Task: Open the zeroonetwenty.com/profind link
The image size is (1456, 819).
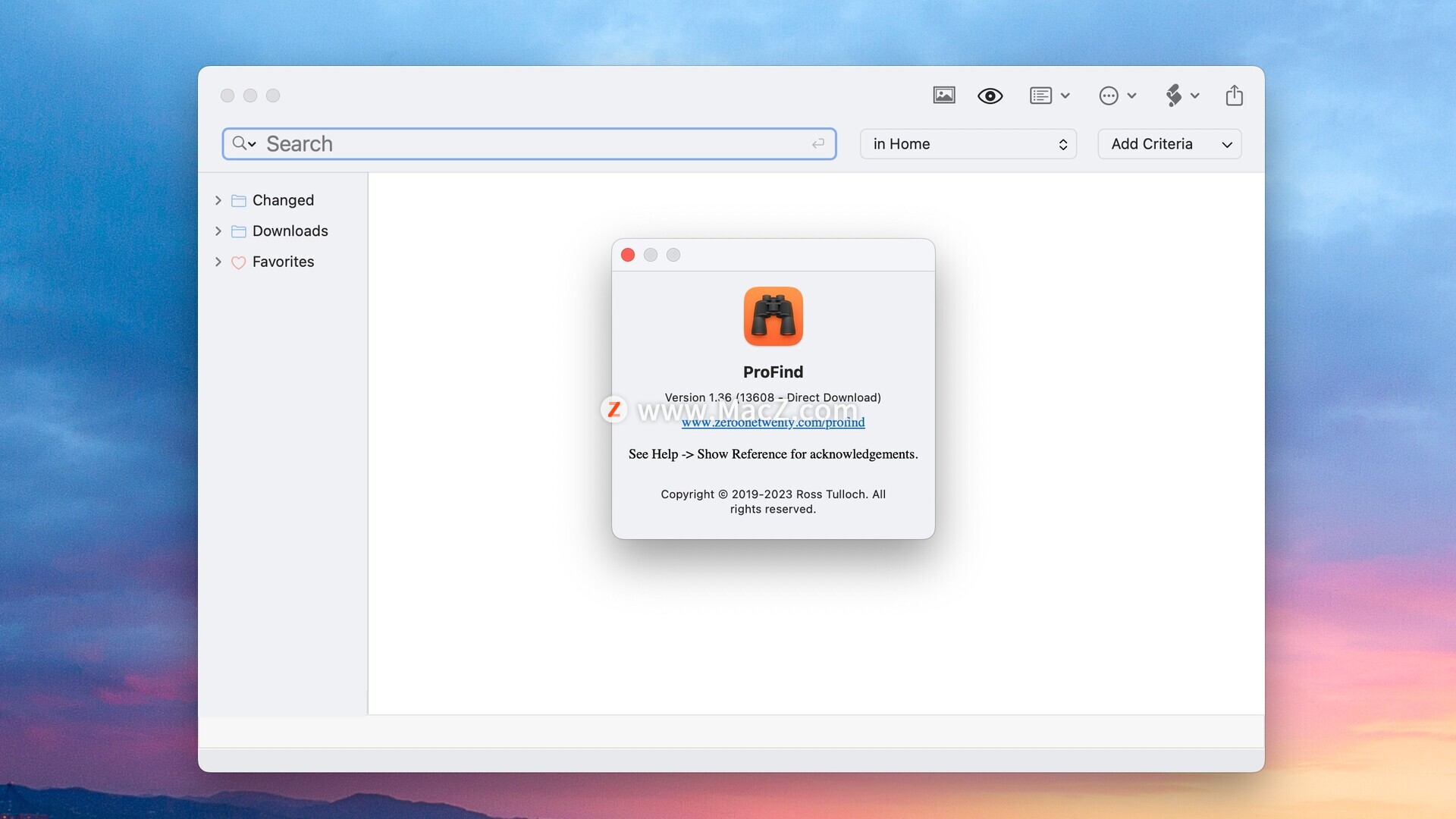Action: (x=773, y=423)
